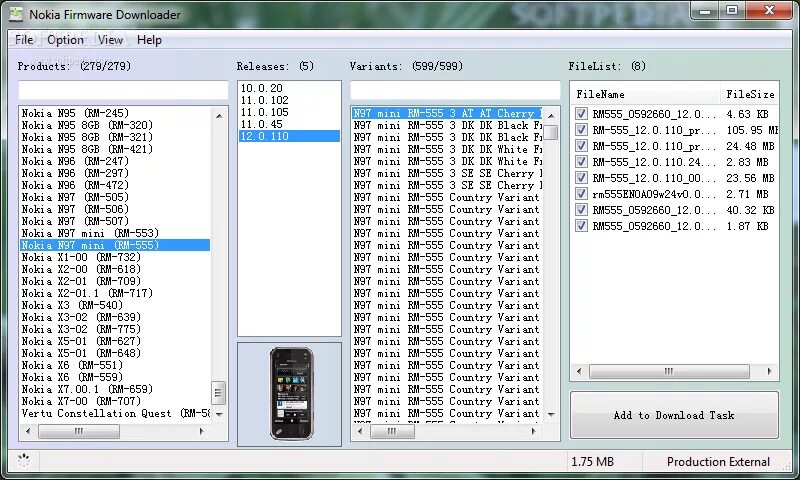Image resolution: width=800 pixels, height=480 pixels.
Task: Open the File menu
Action: coord(24,40)
